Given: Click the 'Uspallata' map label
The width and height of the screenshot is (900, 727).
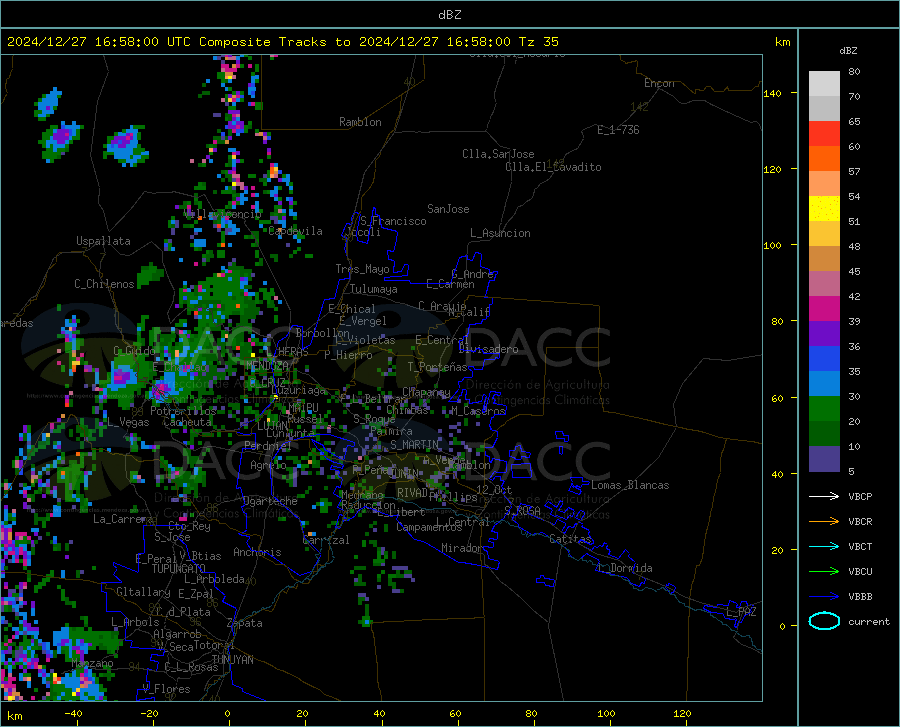Looking at the screenshot, I should tap(103, 241).
